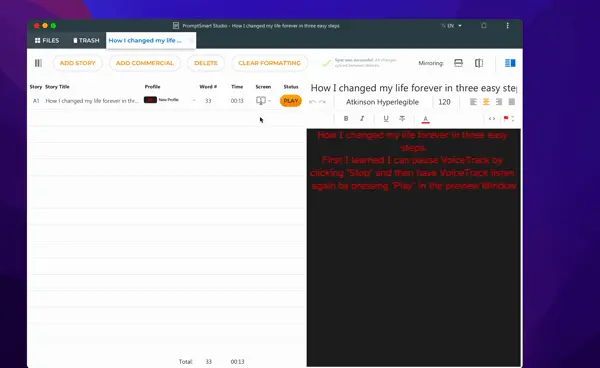Click the Clear Formatting button
The height and width of the screenshot is (368, 600).
[269, 63]
